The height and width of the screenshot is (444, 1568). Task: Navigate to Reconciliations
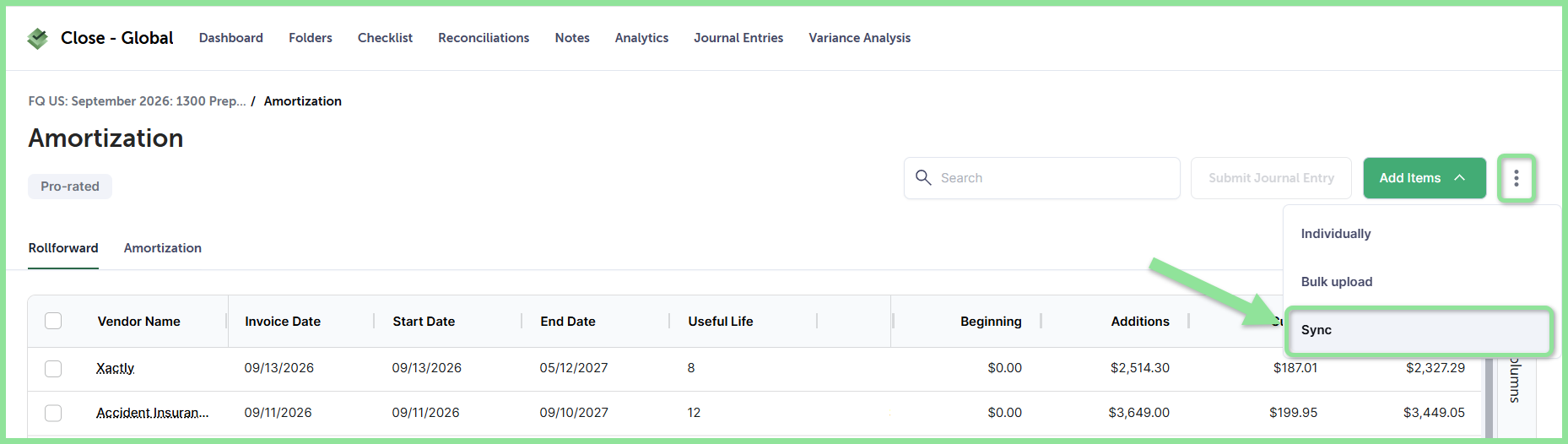pos(484,38)
